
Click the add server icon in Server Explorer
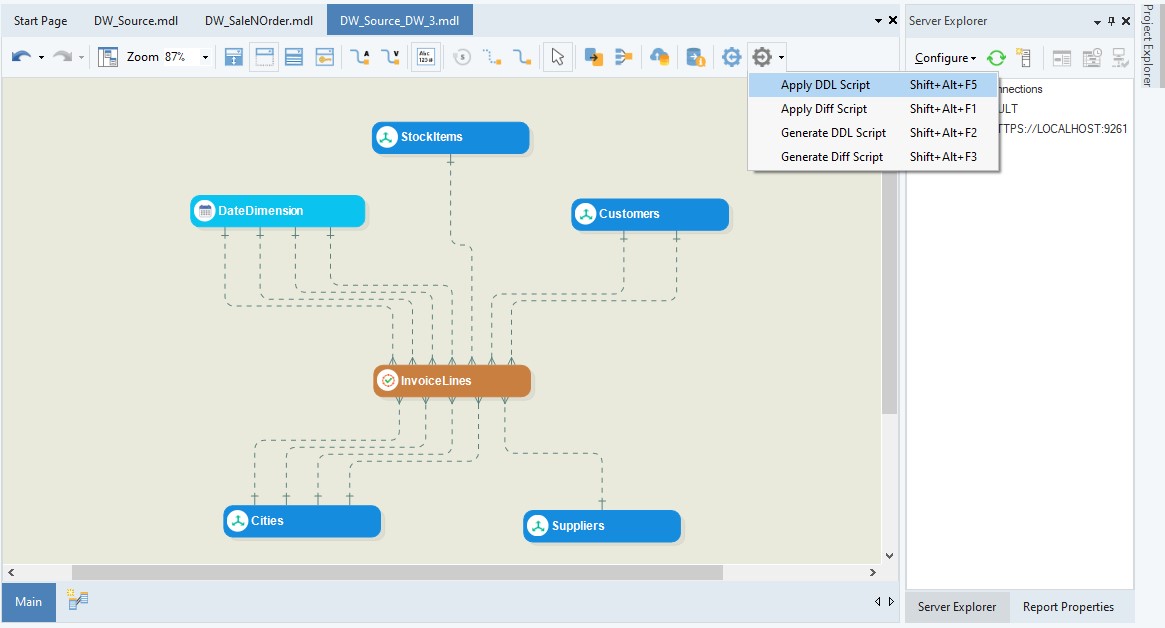click(1023, 58)
